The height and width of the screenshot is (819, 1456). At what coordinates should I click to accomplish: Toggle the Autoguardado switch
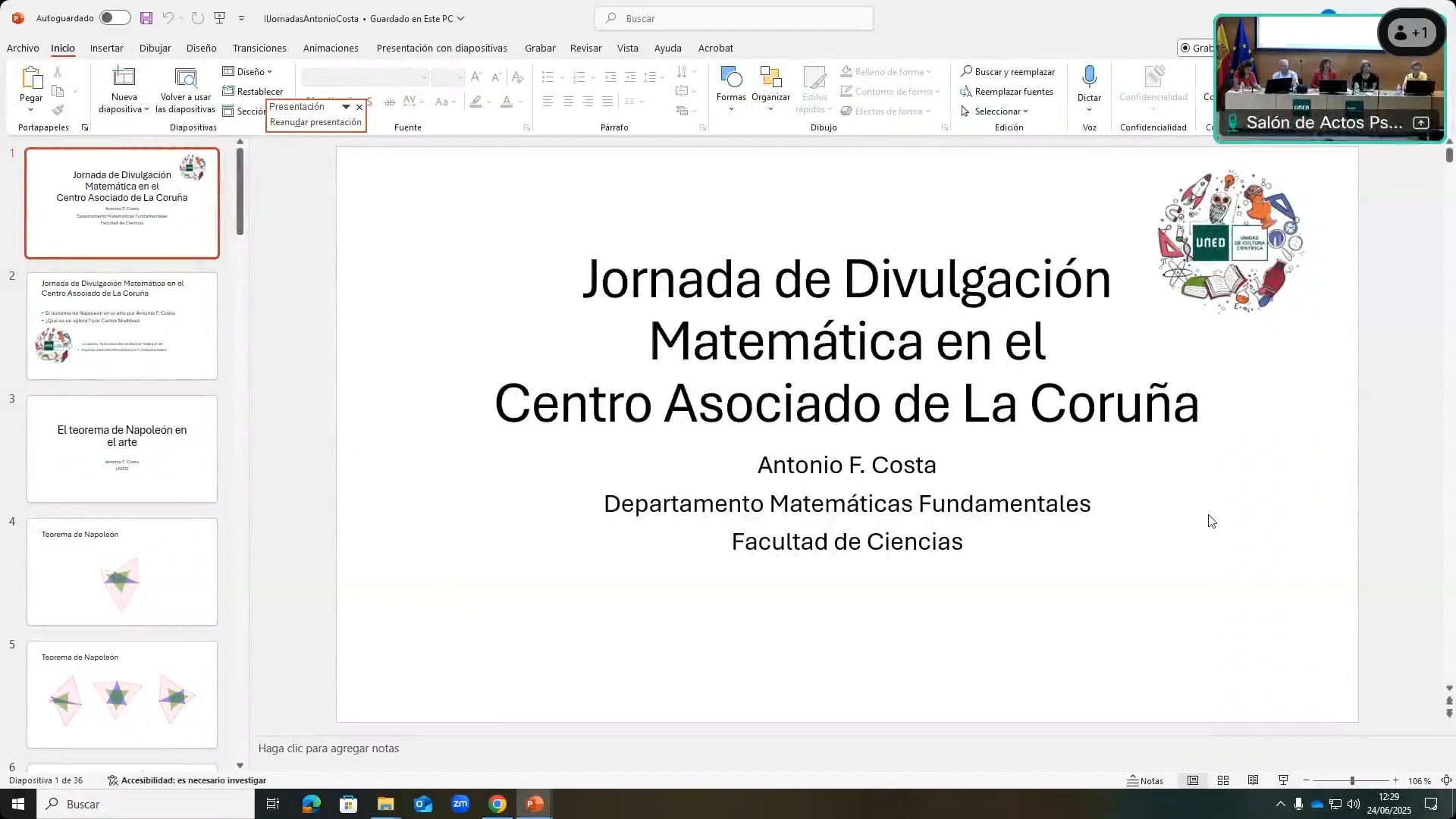115,17
